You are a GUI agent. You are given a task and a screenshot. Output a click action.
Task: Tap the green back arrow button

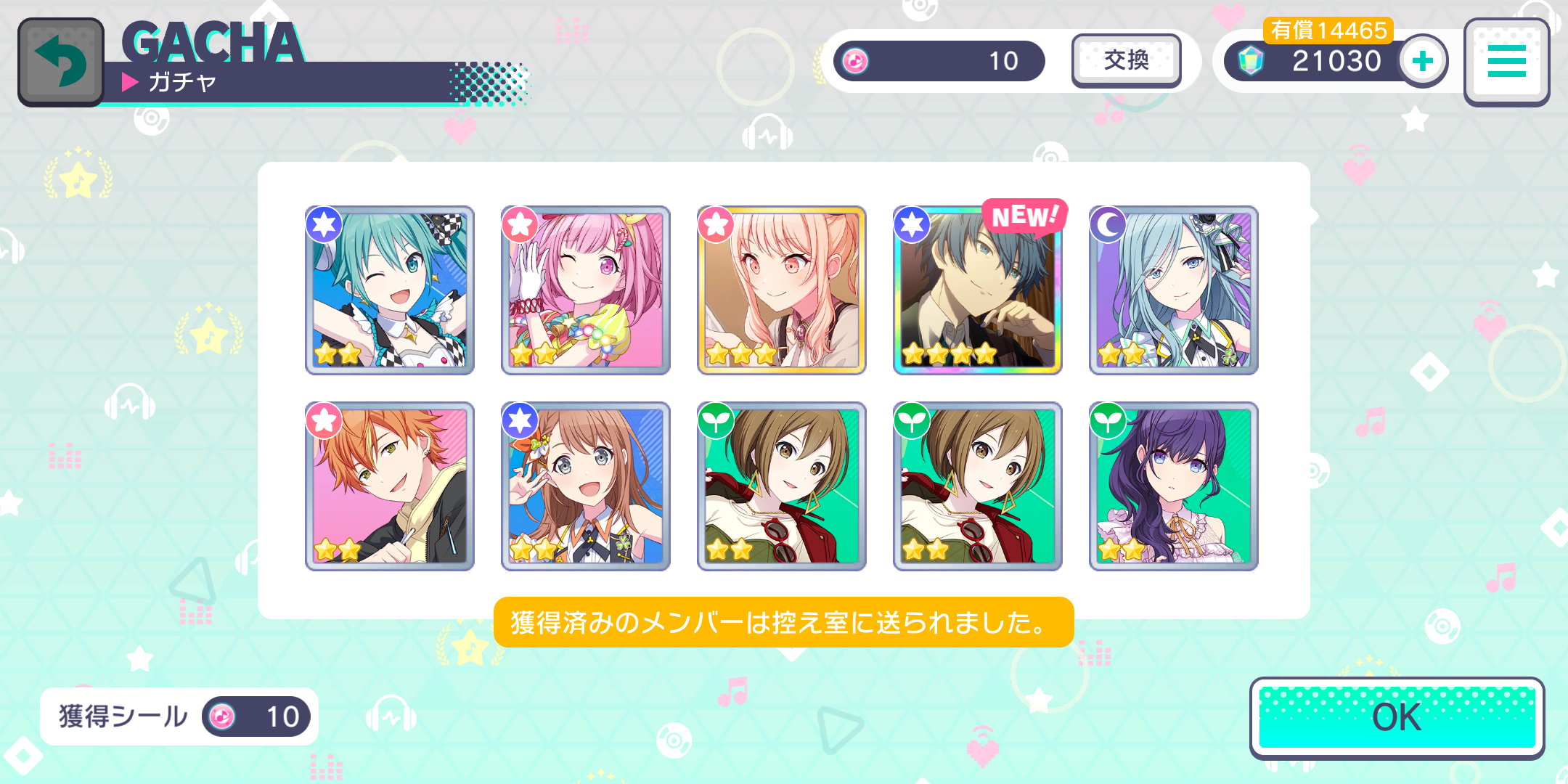[x=61, y=62]
